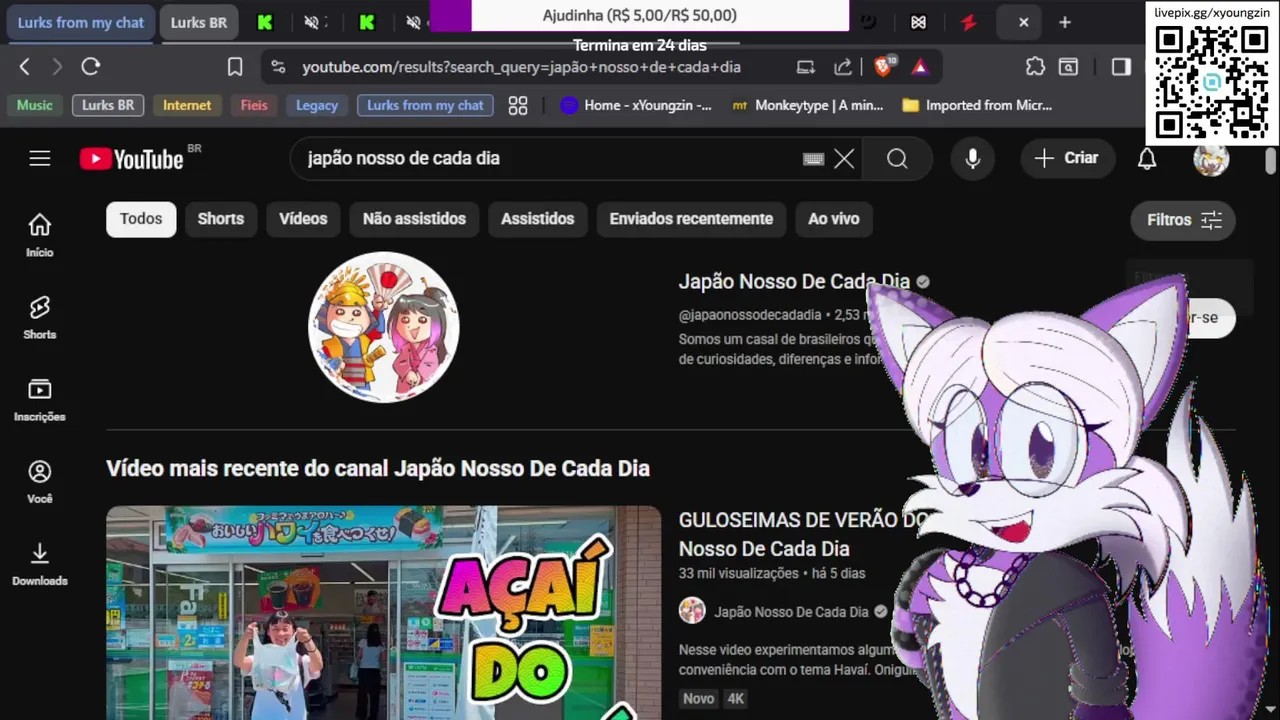Open the browser extensions puzzle icon

pos(1035,66)
